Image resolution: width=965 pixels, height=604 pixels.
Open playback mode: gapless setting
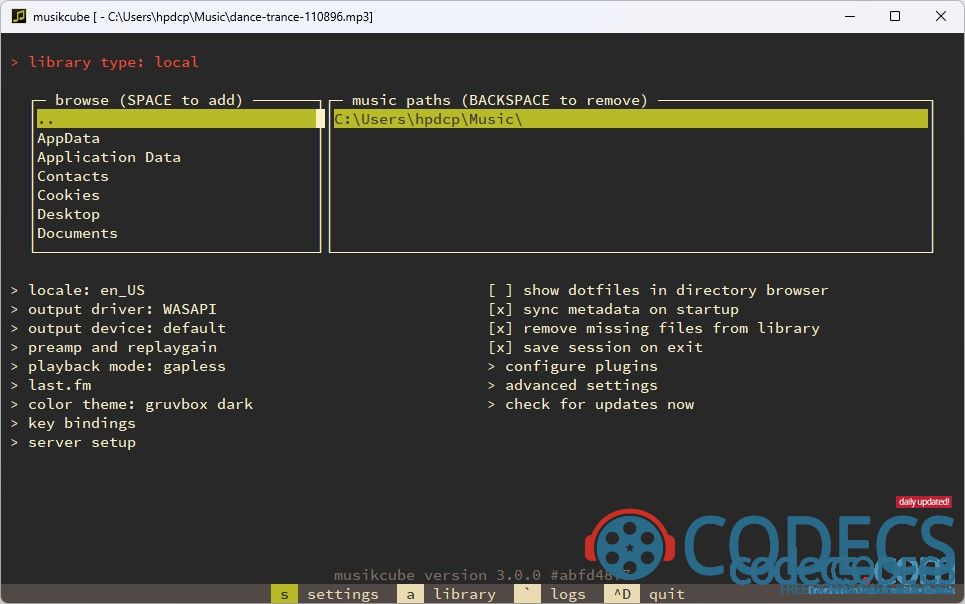point(118,366)
